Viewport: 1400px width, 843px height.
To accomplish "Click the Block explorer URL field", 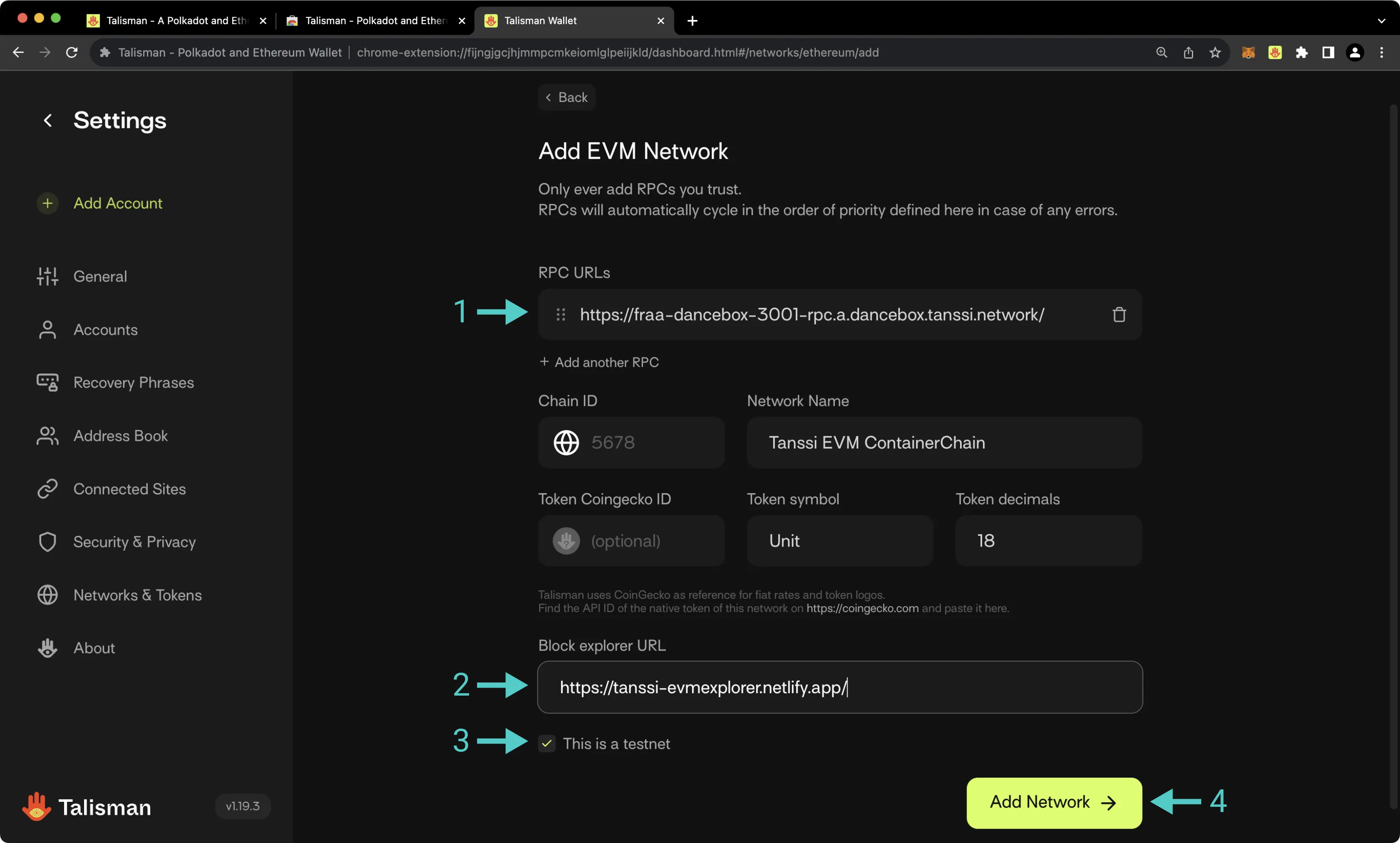I will (839, 687).
